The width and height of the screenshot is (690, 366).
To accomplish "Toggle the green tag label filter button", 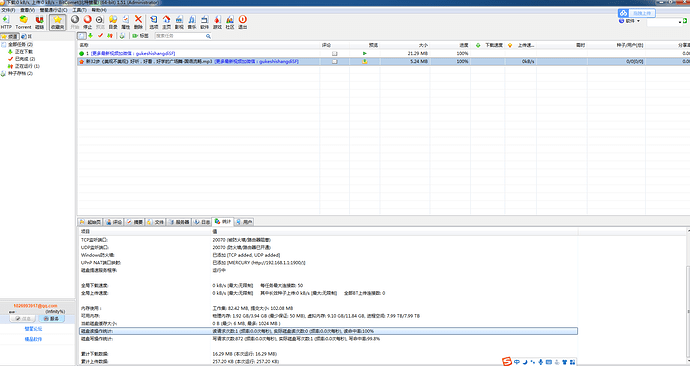I will click(140, 36).
